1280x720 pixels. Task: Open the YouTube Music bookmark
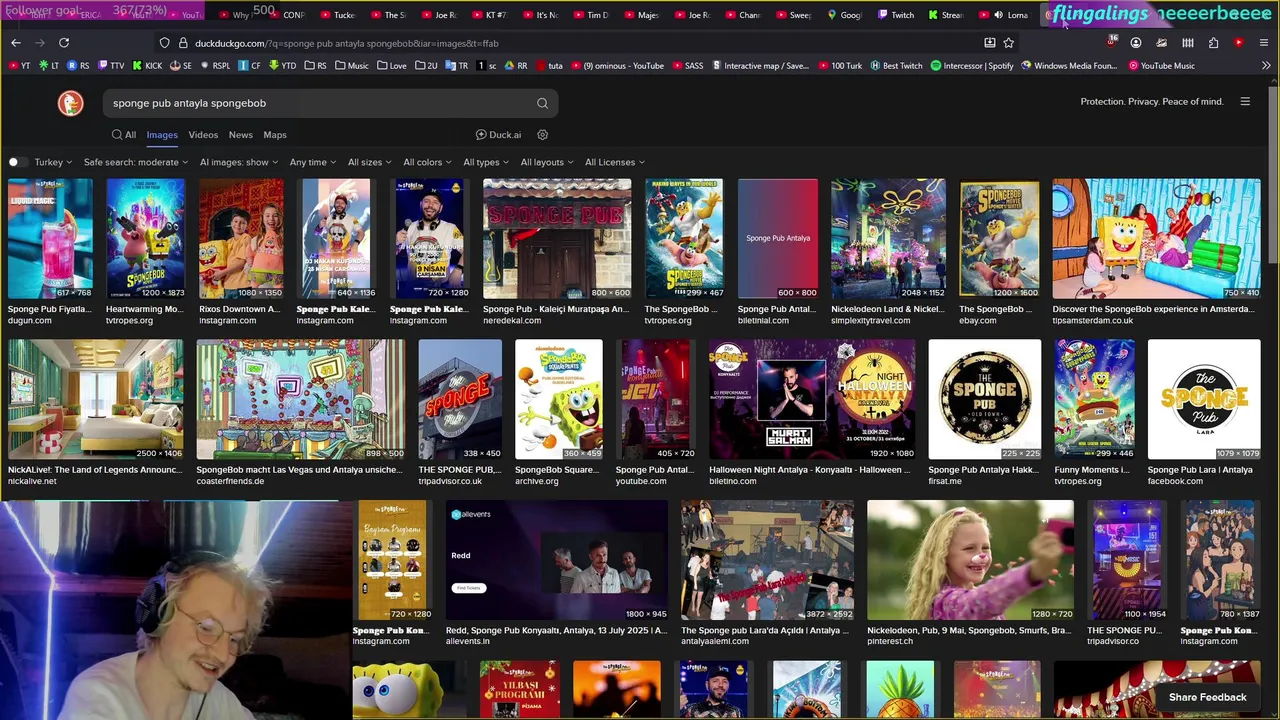tap(1161, 66)
